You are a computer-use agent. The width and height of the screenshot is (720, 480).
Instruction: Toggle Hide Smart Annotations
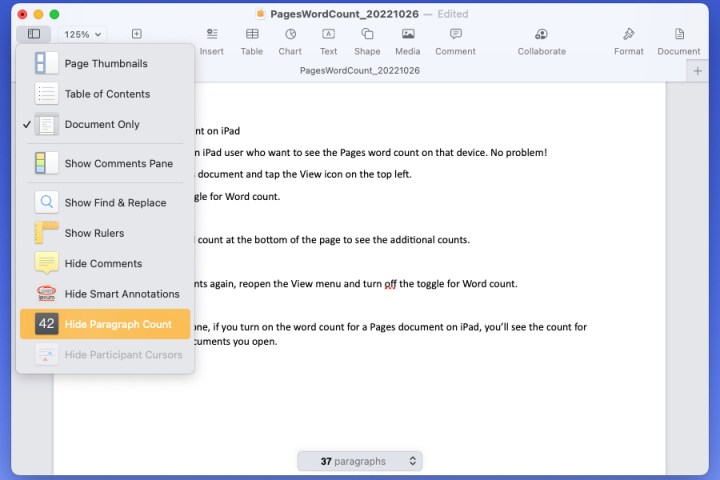[x=122, y=294]
